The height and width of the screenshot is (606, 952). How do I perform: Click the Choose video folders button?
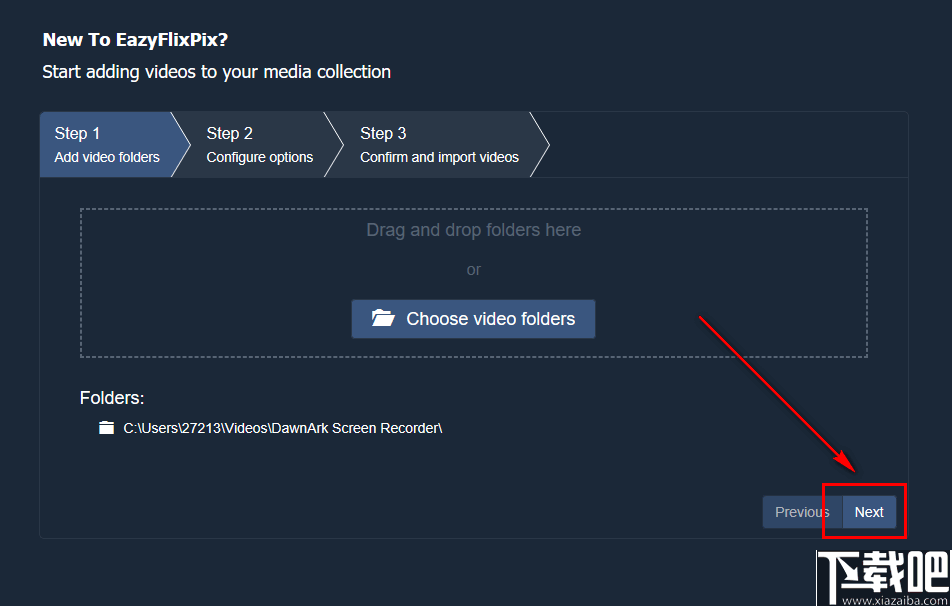pos(473,319)
